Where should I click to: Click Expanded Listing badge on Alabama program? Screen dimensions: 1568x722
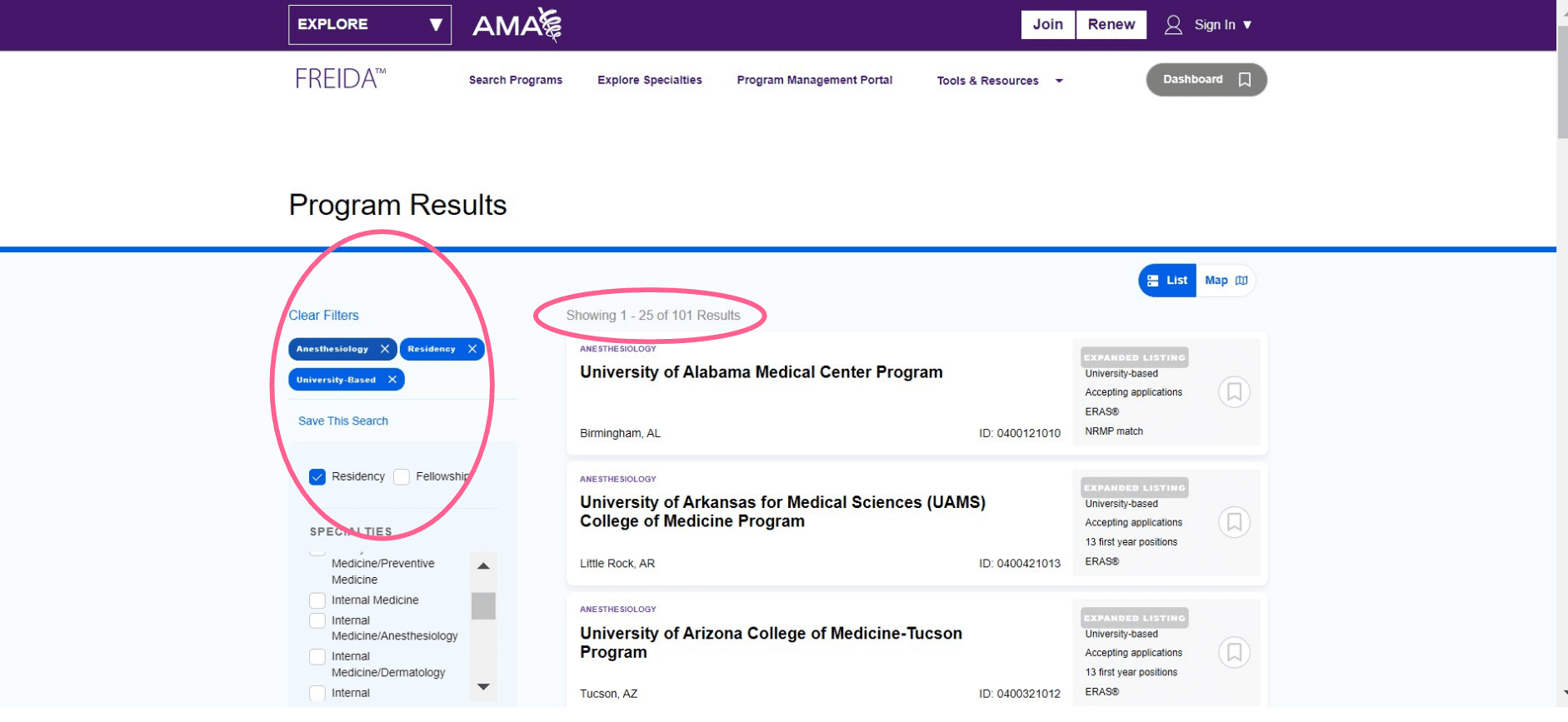1135,357
